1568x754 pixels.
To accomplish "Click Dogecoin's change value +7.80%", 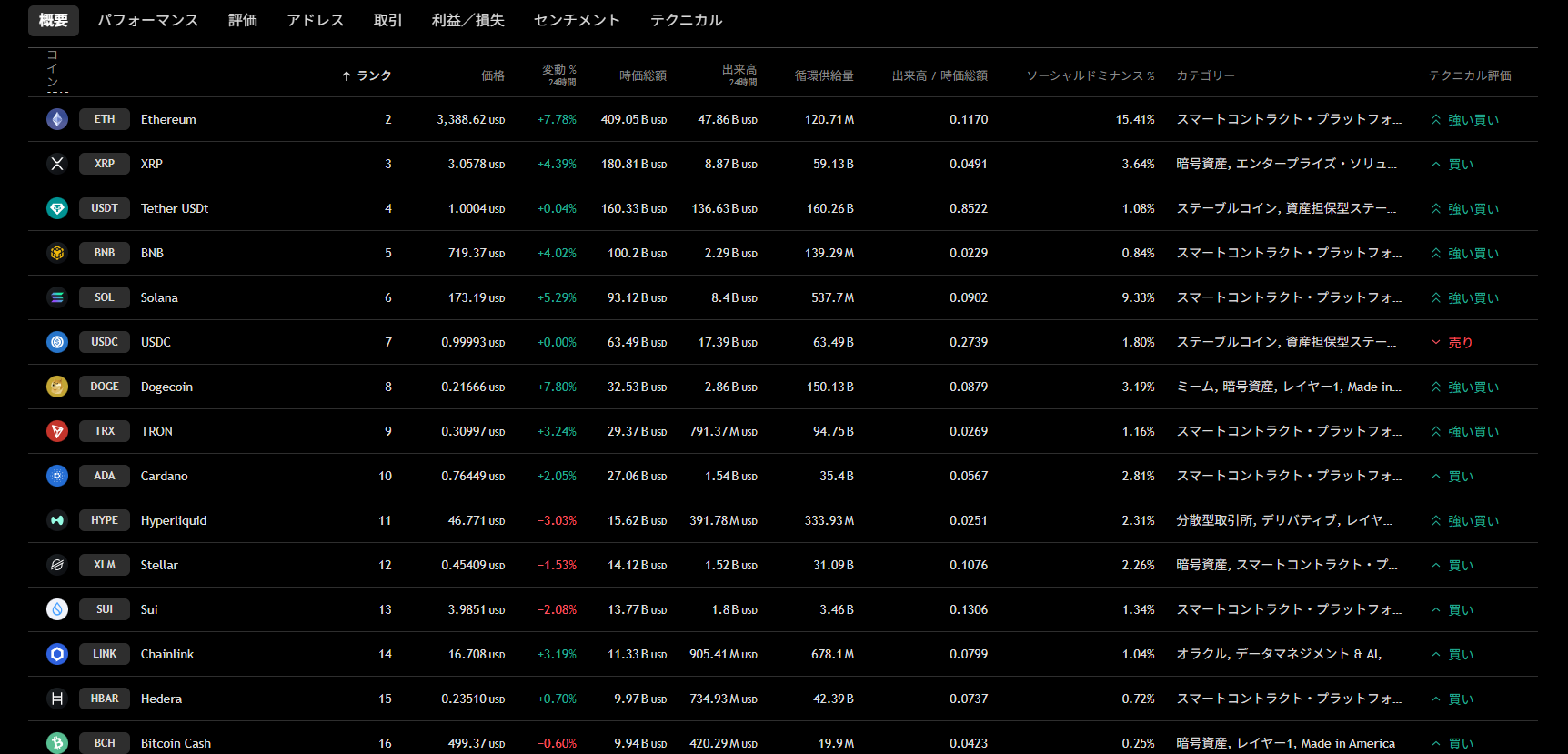I will click(557, 387).
